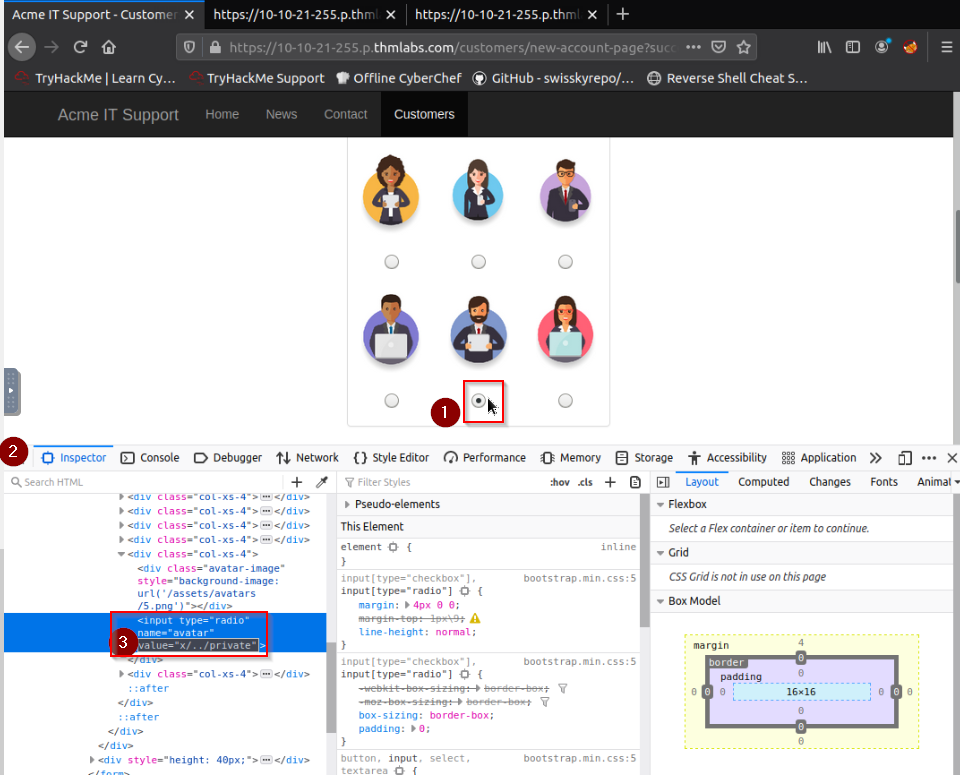Screen dimensions: 960x775
Task: Open the sidebar tabs overflow dropdown arrow
Action: pos(956,482)
